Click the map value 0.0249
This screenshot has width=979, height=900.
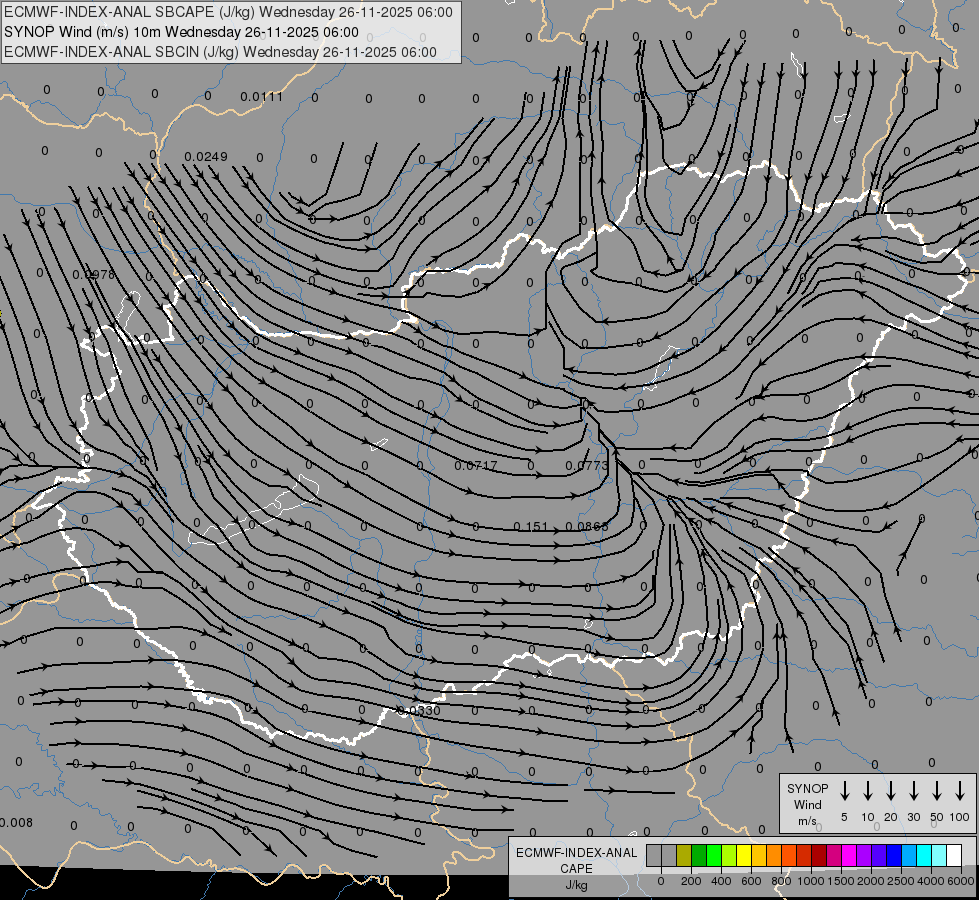[x=206, y=157]
